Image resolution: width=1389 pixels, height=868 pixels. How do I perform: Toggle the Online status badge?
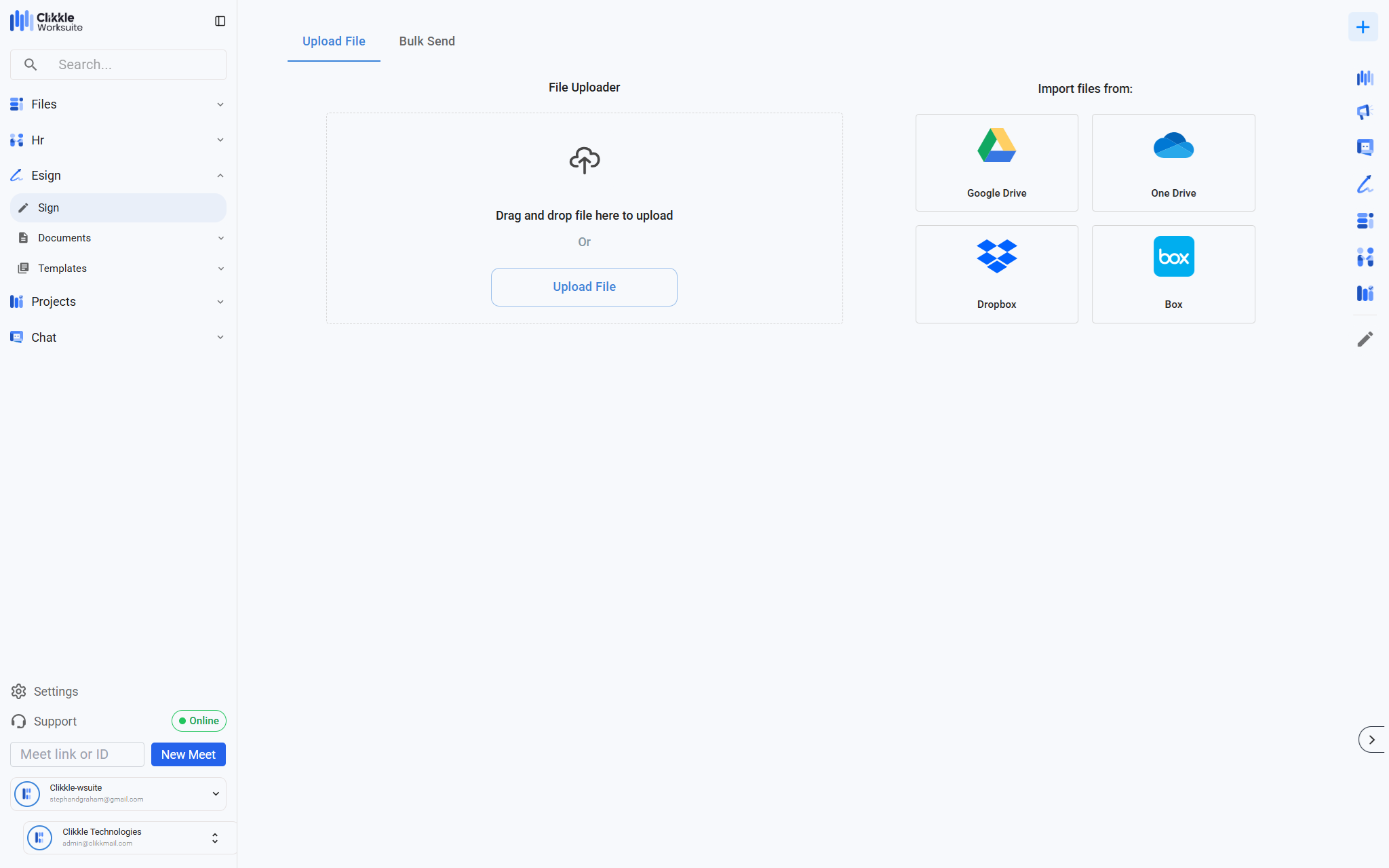[199, 721]
